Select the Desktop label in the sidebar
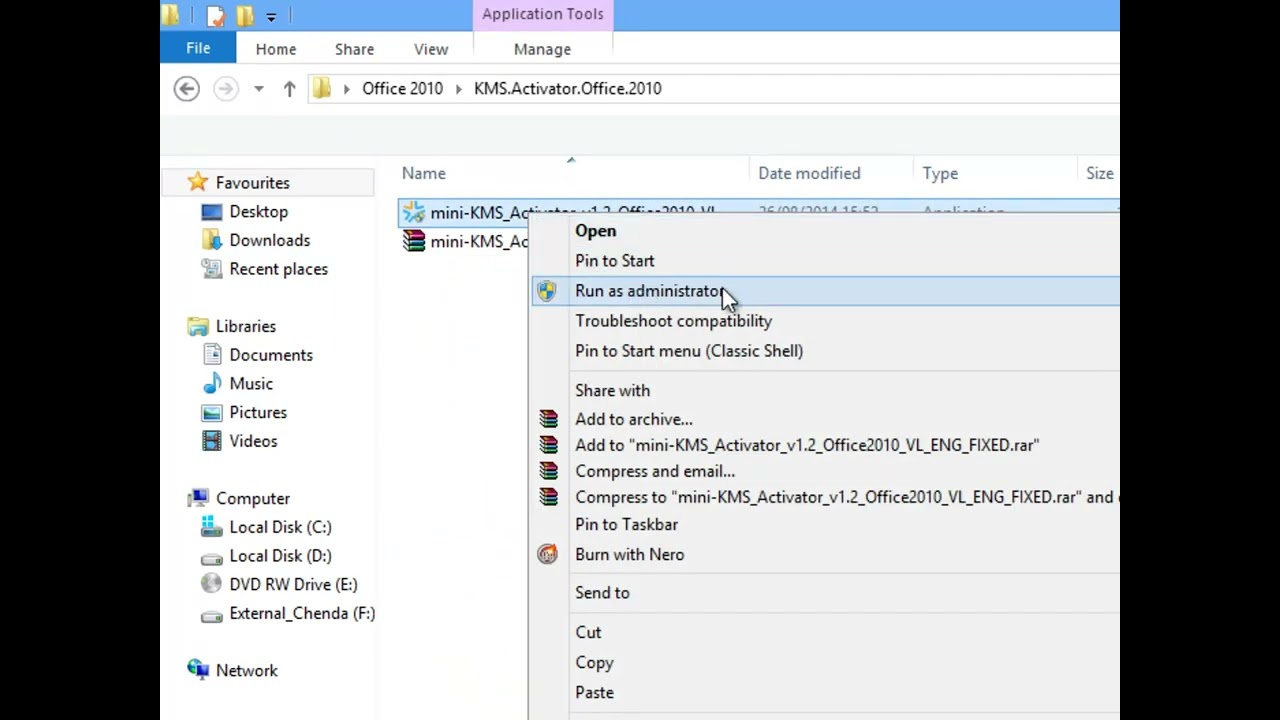 tap(259, 212)
